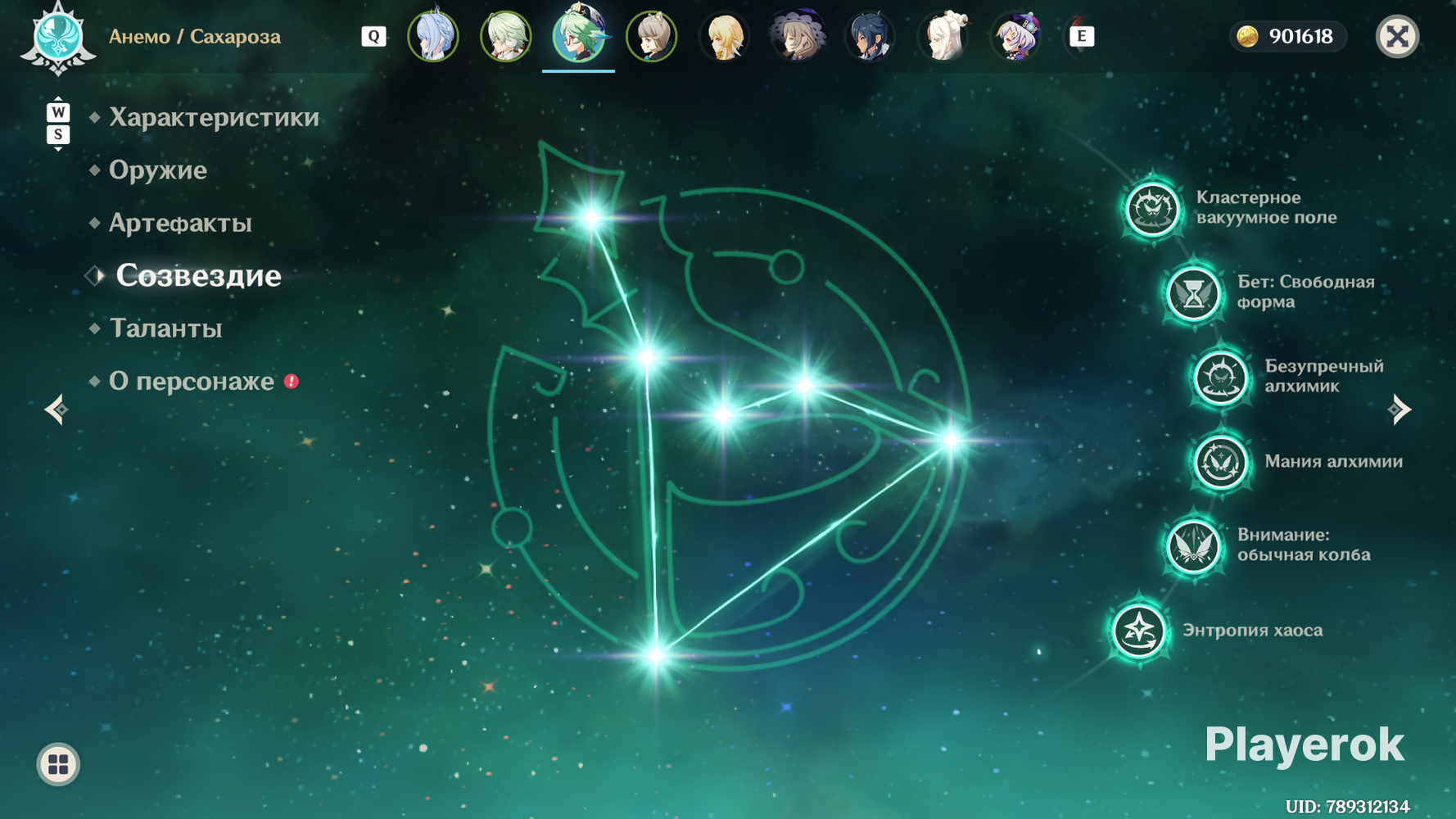Click the Mora balance 901618

pyautogui.click(x=1300, y=36)
